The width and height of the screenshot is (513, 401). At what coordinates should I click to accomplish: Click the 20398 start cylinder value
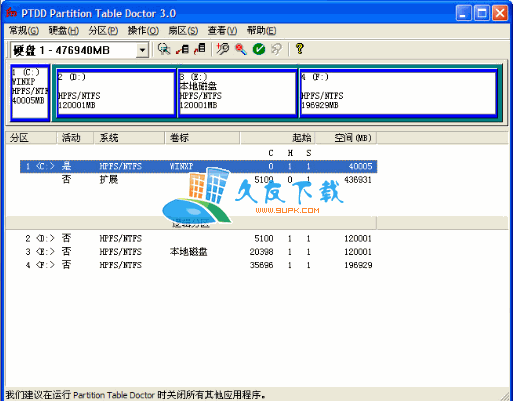click(x=261, y=252)
